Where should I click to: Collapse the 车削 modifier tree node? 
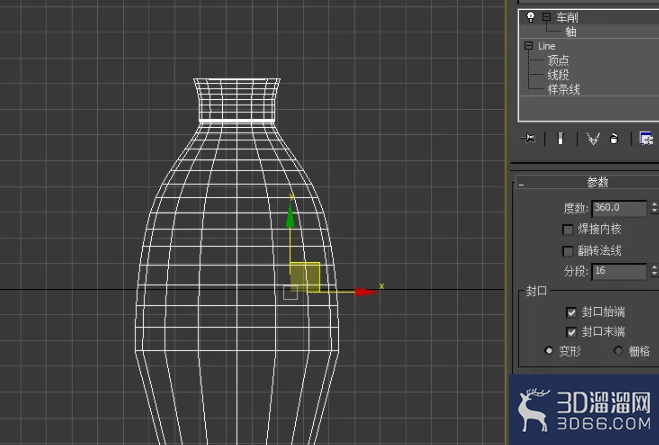click(x=546, y=17)
